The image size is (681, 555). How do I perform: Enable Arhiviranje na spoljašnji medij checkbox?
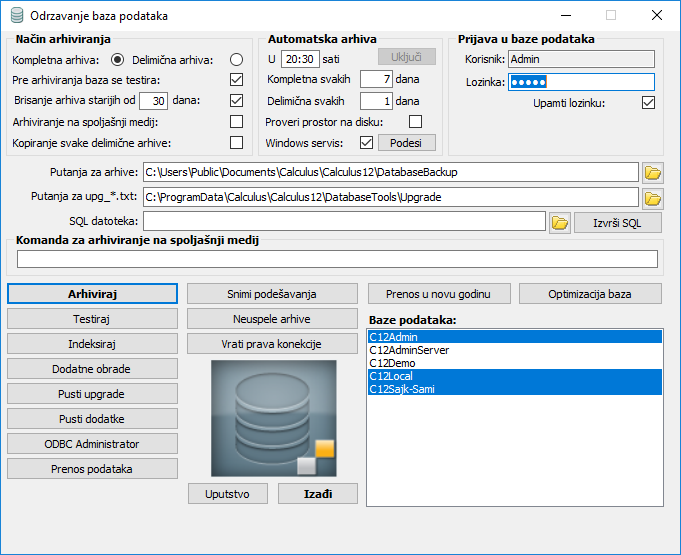[236, 122]
